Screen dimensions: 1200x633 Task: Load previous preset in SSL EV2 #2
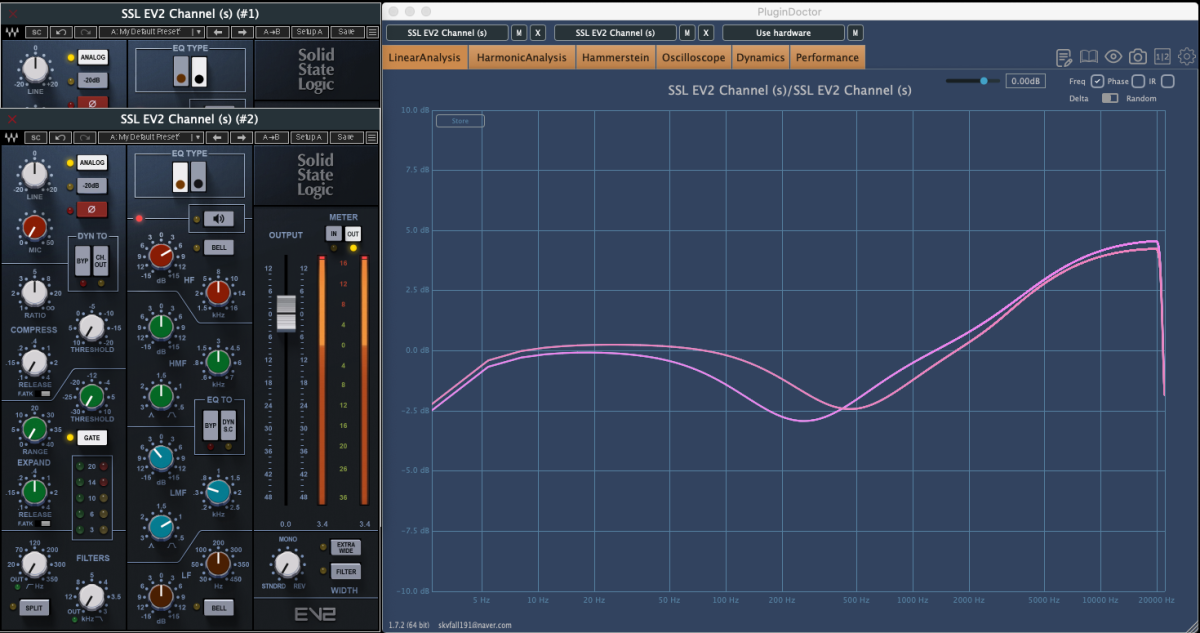(219, 136)
